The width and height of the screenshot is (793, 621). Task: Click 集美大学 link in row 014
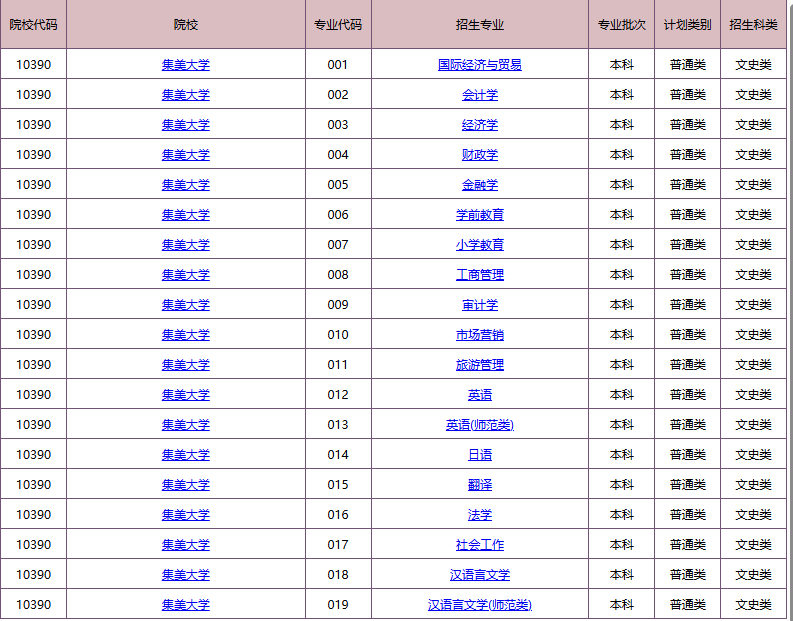tap(186, 455)
